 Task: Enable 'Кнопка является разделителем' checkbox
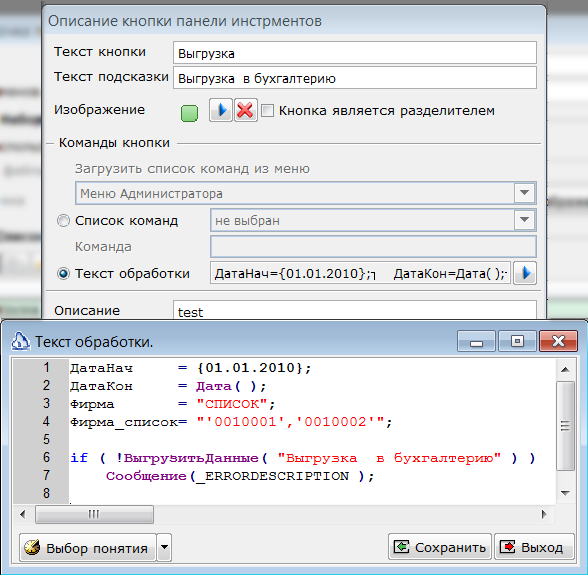[x=267, y=111]
